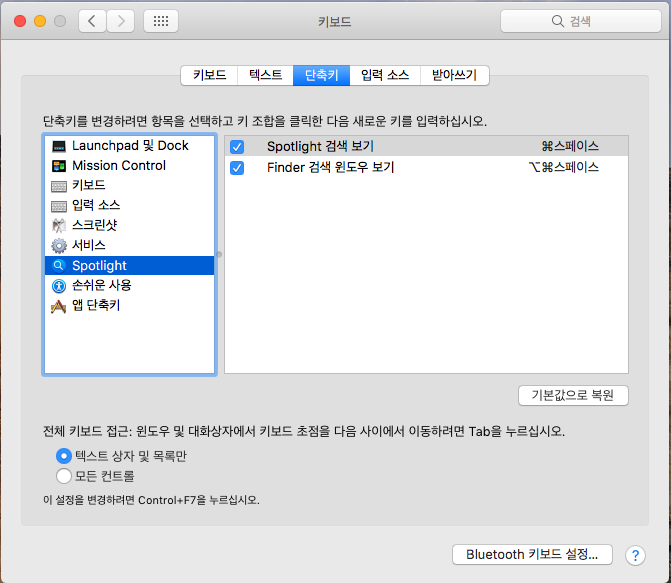Click the ⌘스페이스 key combination
The width and height of the screenshot is (671, 583).
570,146
